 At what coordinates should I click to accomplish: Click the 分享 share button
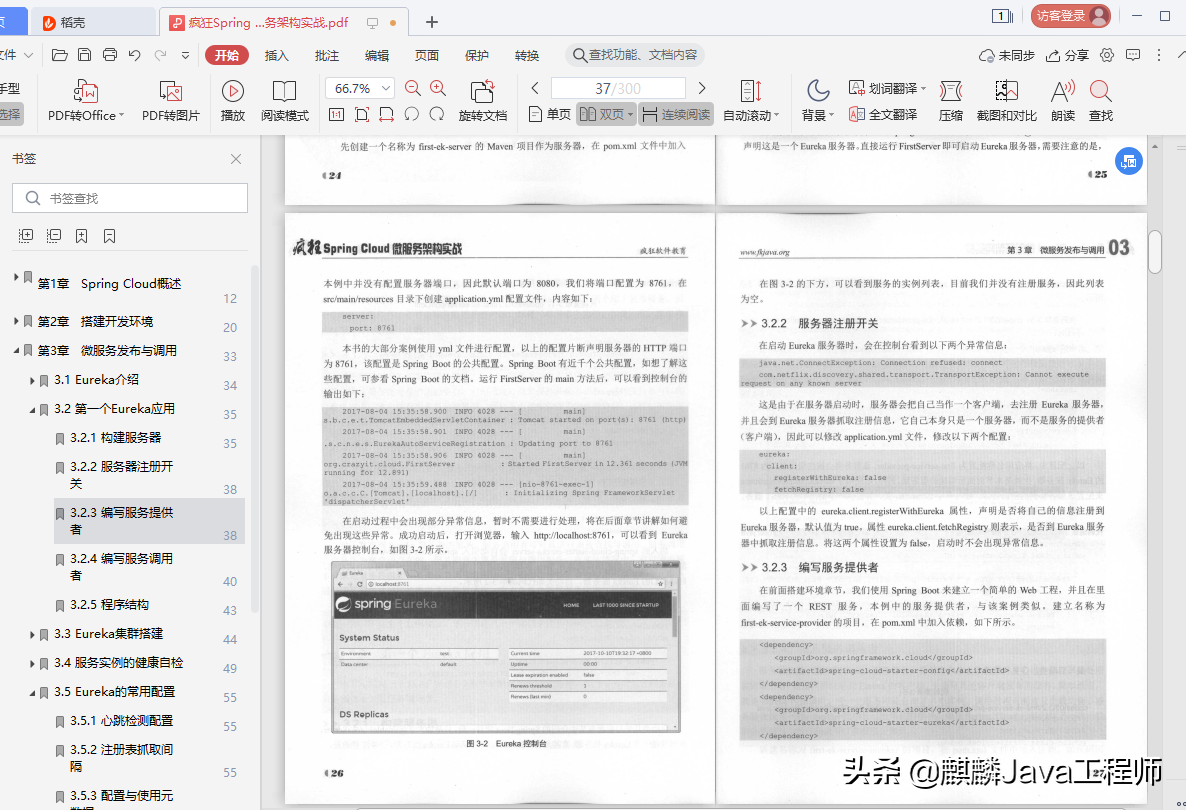tap(1067, 55)
